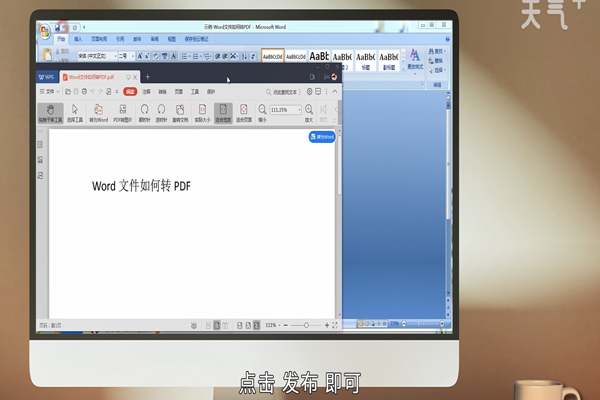Click the plus zoom button in WPS status bar

coord(327,325)
